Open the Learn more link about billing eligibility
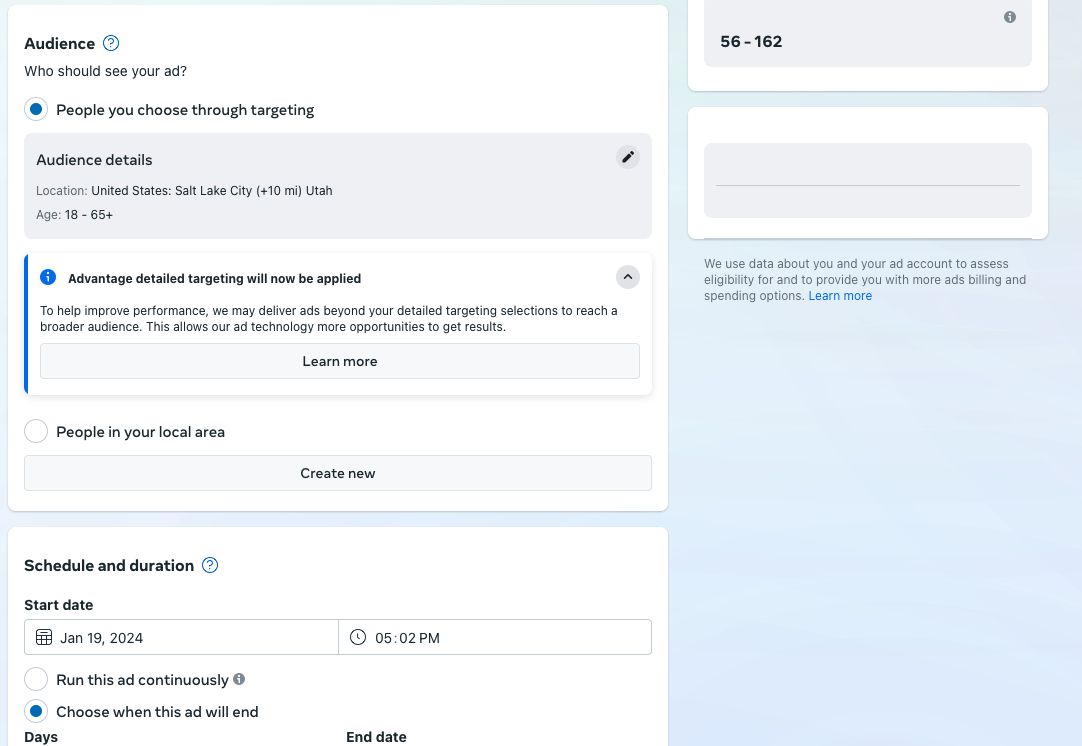 (x=840, y=295)
